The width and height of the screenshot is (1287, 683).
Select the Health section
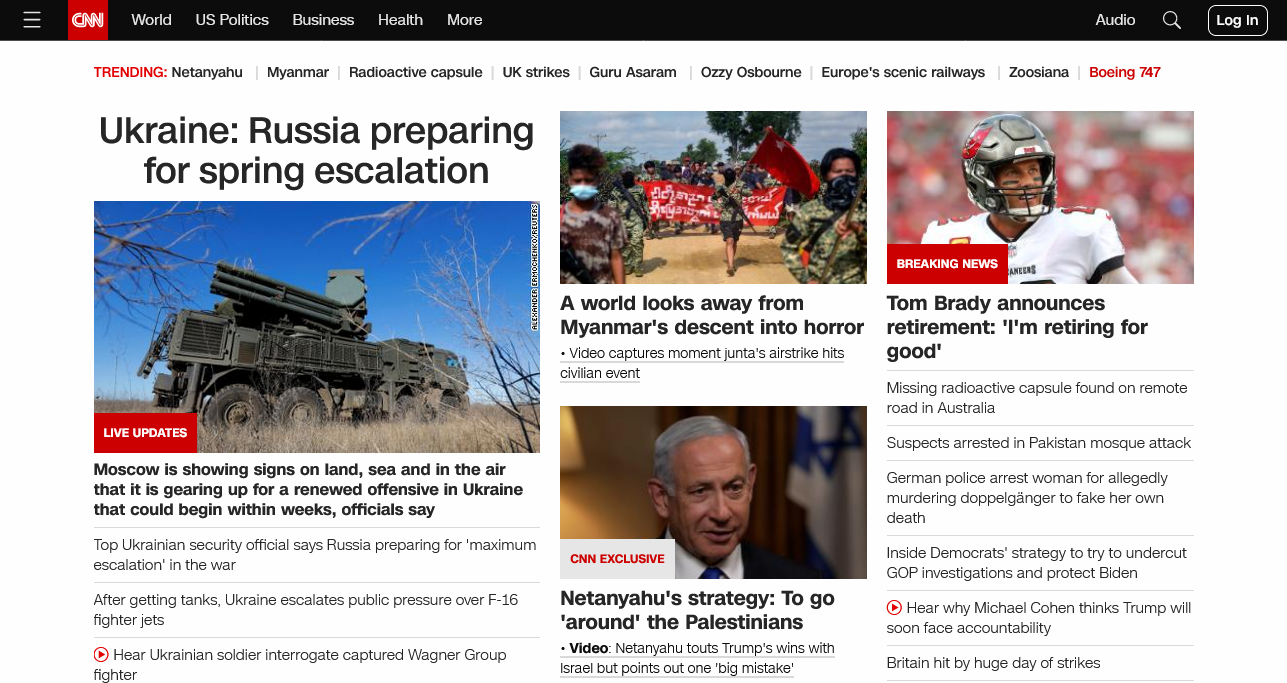tap(400, 20)
